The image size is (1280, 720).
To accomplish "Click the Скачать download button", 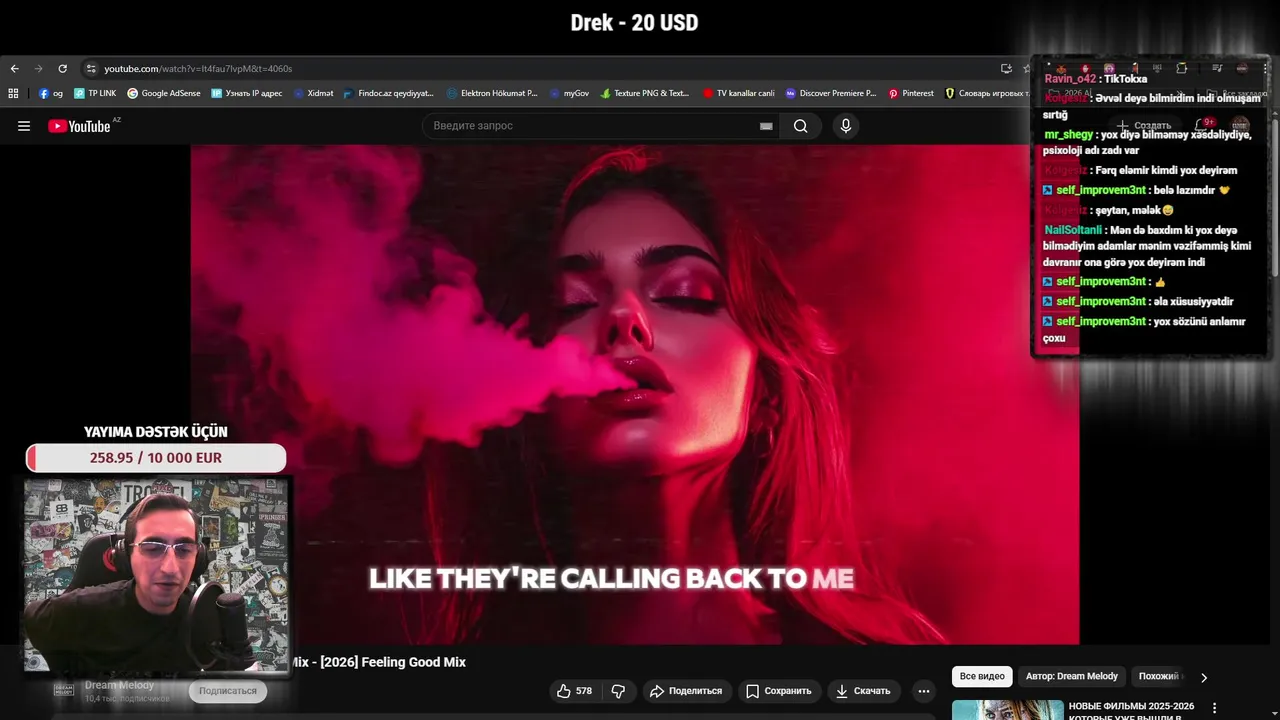I will 863,691.
